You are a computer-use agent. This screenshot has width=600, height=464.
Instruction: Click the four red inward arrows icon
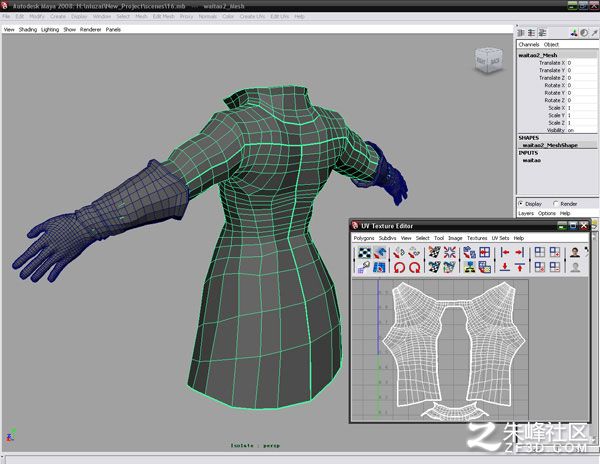(450, 252)
